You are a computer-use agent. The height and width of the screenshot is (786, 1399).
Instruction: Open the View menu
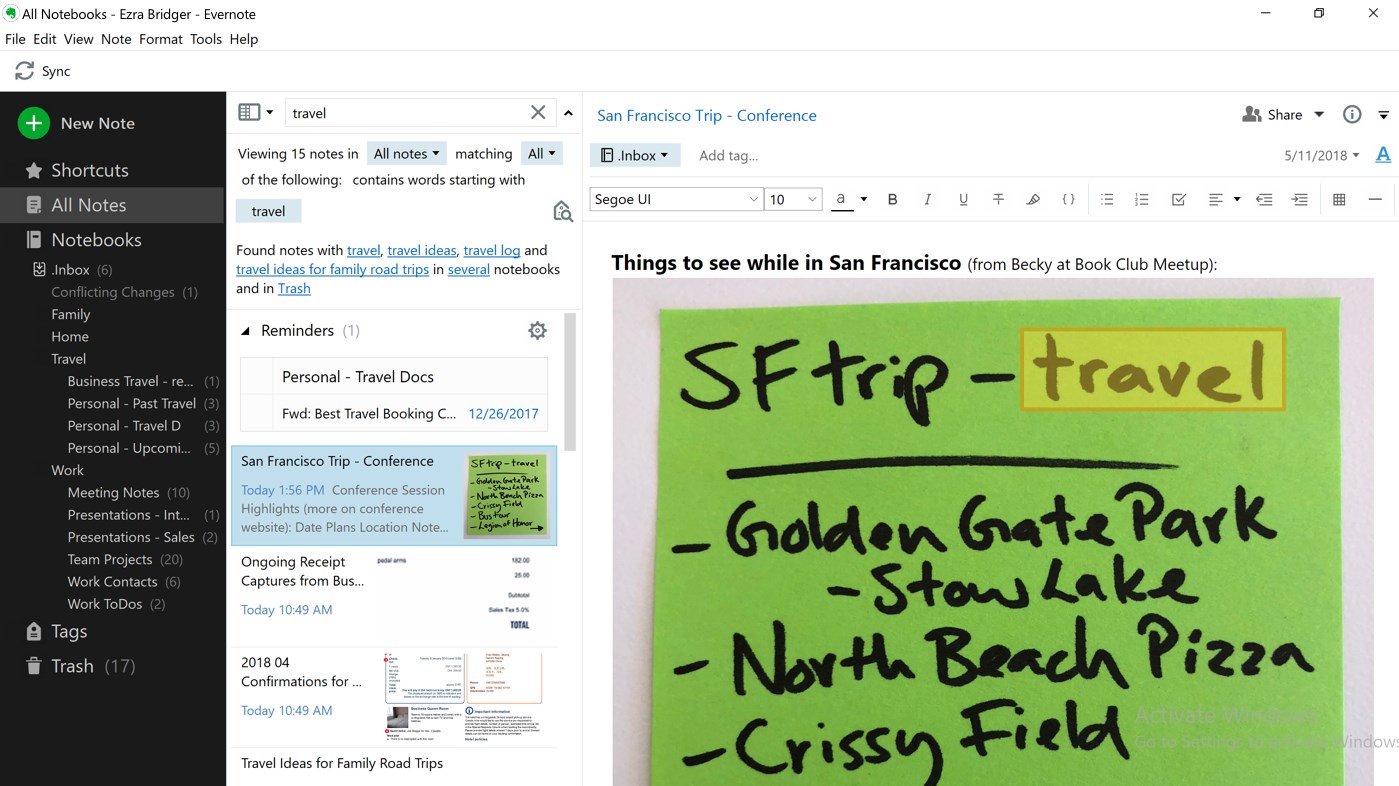click(78, 39)
